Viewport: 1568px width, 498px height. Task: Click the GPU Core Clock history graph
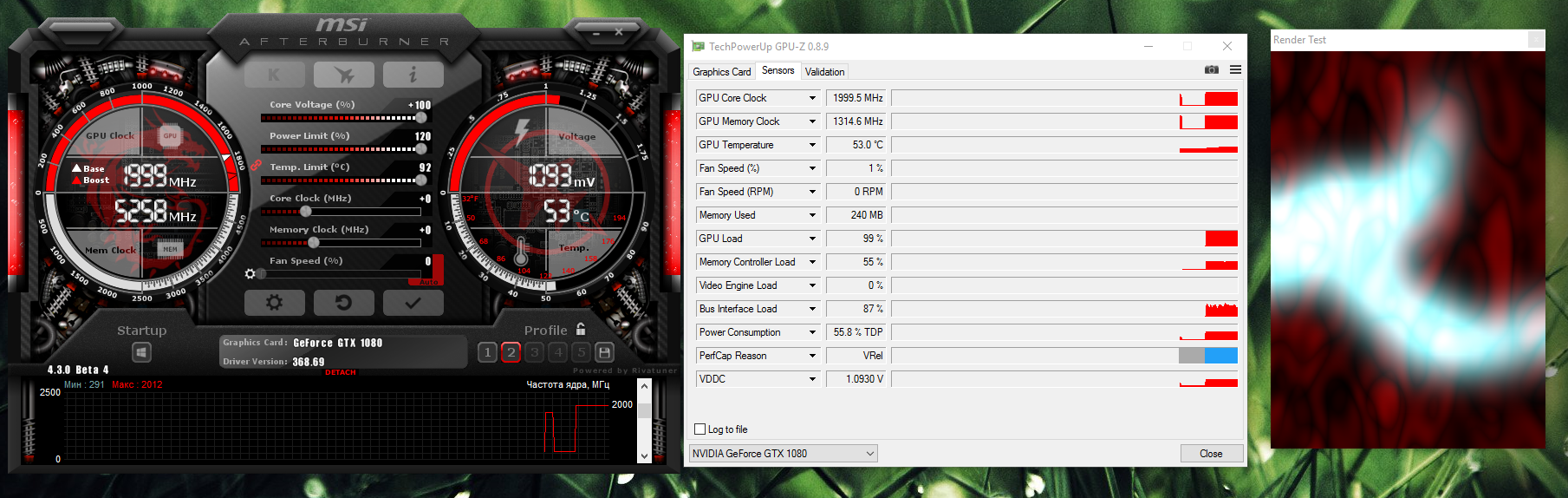point(1064,98)
